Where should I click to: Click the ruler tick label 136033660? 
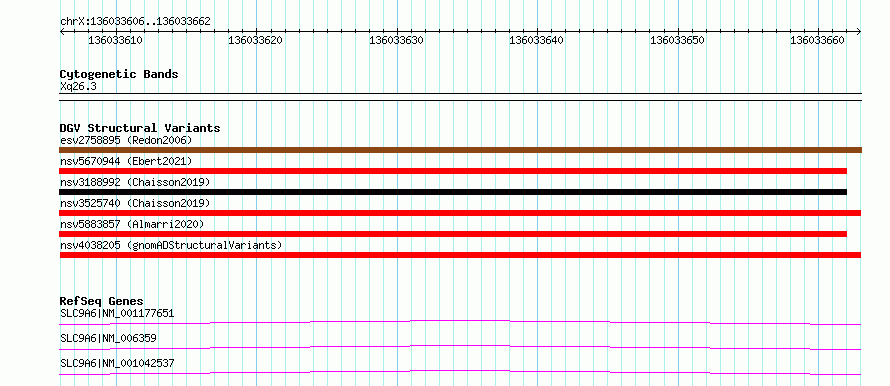click(x=818, y=41)
